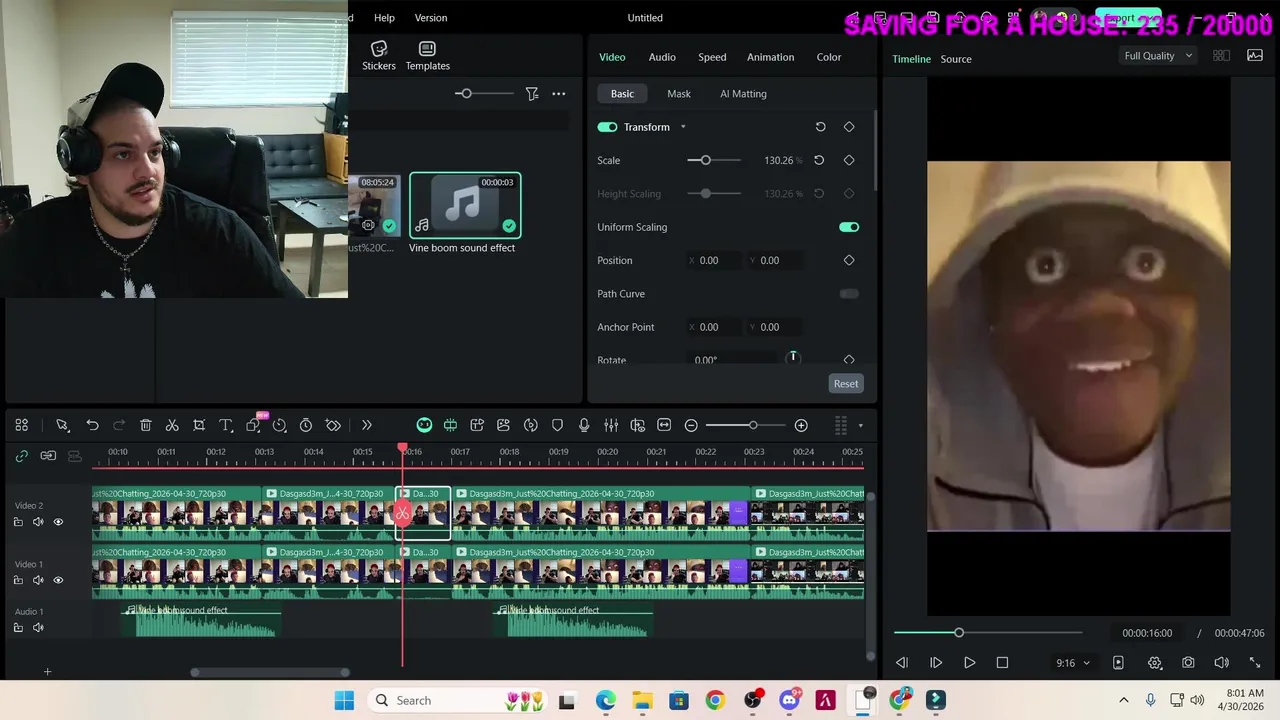Screen dimensions: 1280x720
Task: Open the Full Quality dropdown
Action: coord(1158,56)
